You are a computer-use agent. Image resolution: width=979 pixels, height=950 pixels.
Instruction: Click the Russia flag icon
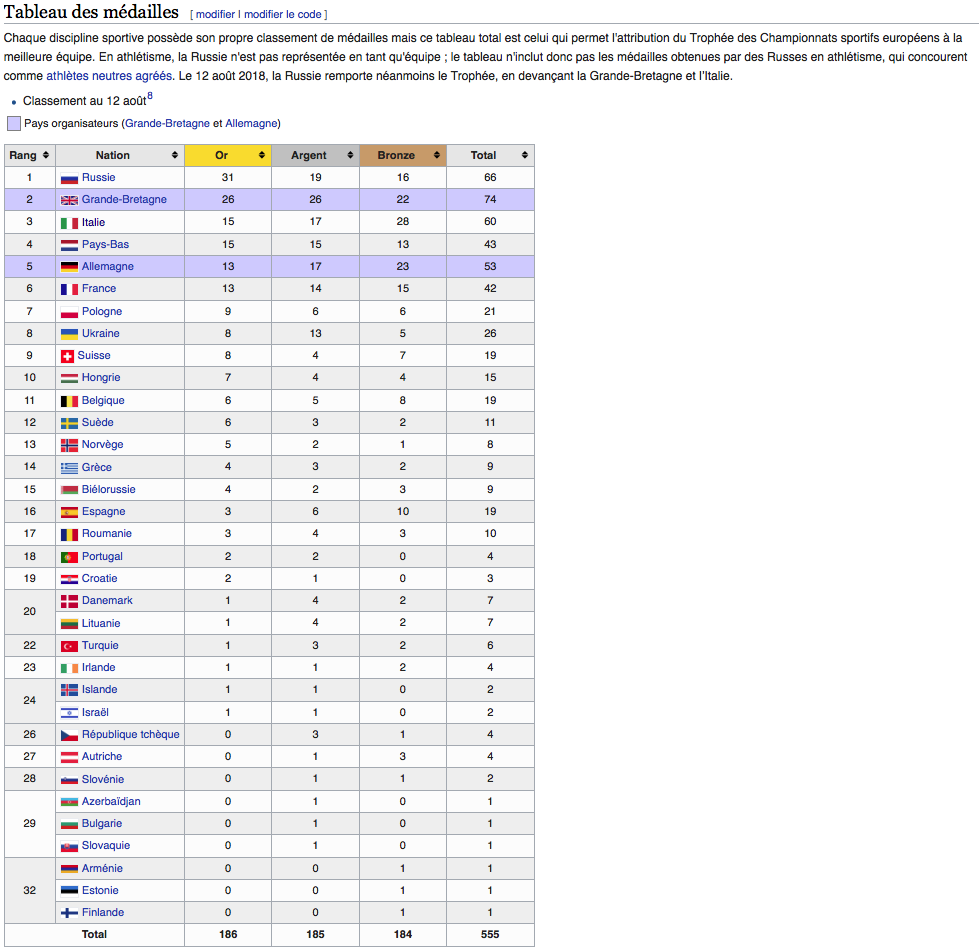coord(69,179)
